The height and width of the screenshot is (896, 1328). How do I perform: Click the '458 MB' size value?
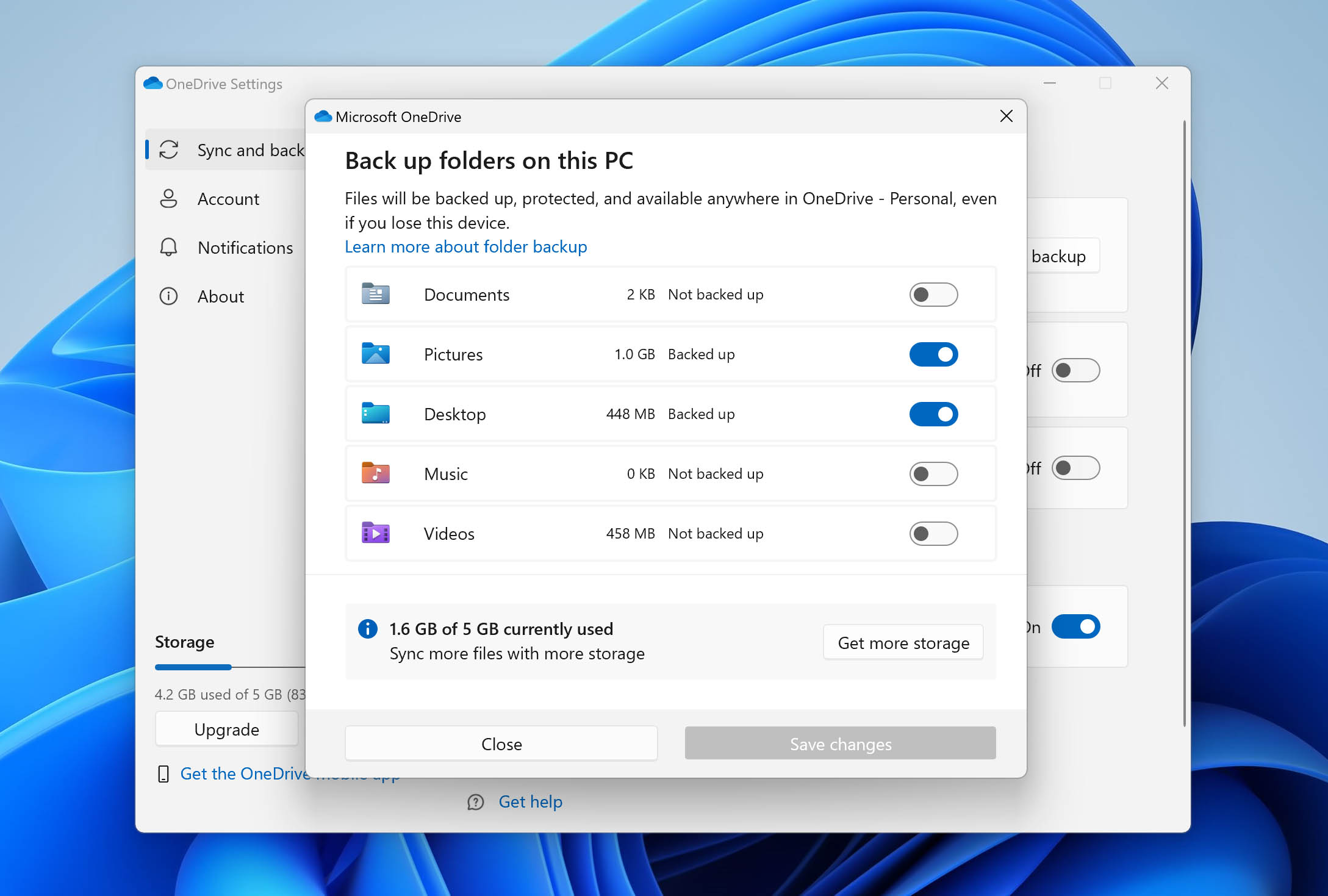pos(630,534)
